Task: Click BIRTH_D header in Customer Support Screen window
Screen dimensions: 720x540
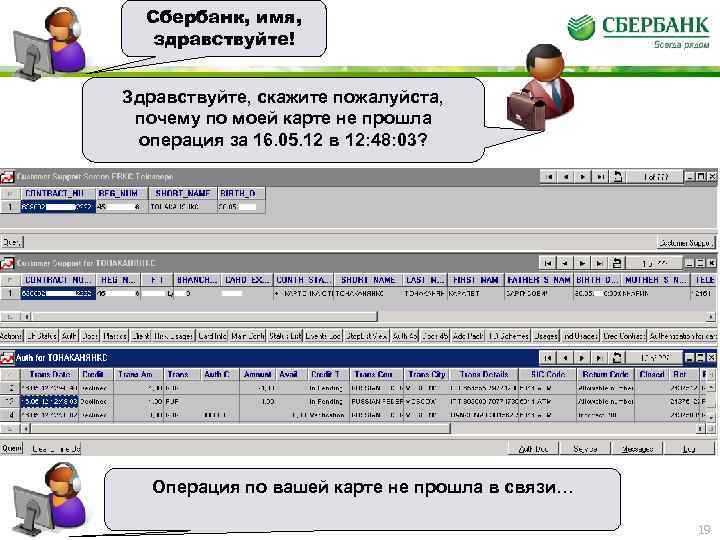Action: (241, 193)
